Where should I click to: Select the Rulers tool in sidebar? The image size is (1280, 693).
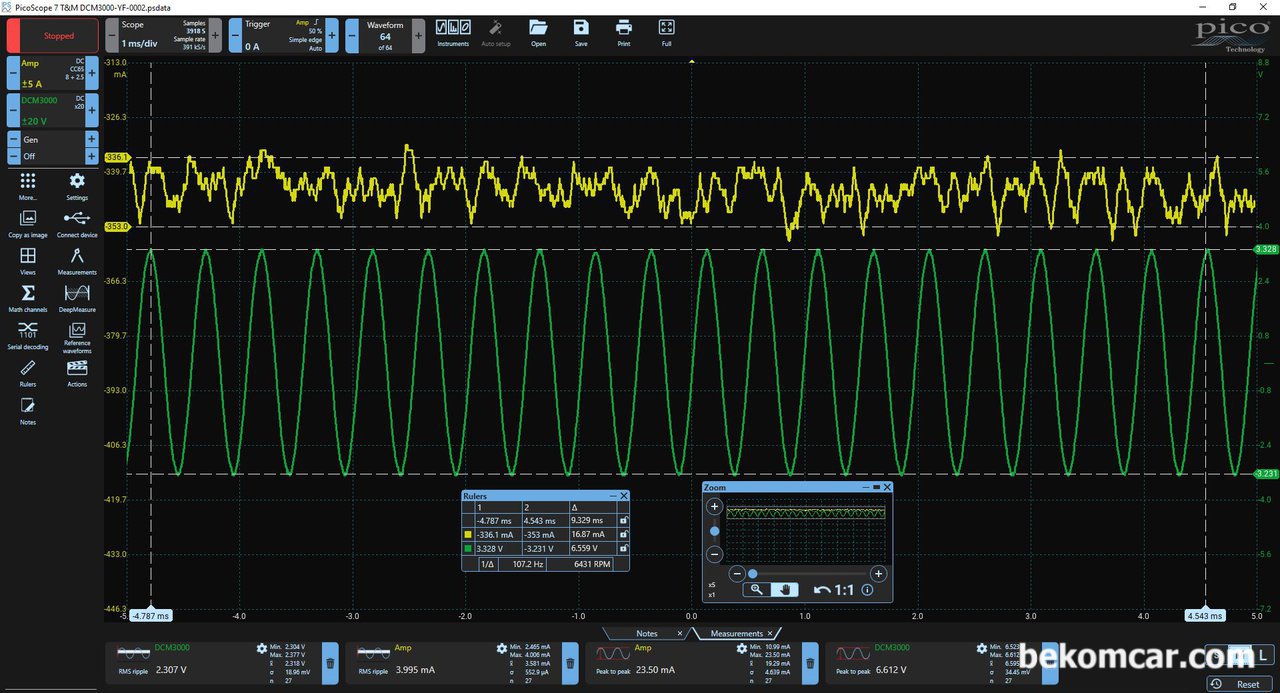tap(28, 372)
